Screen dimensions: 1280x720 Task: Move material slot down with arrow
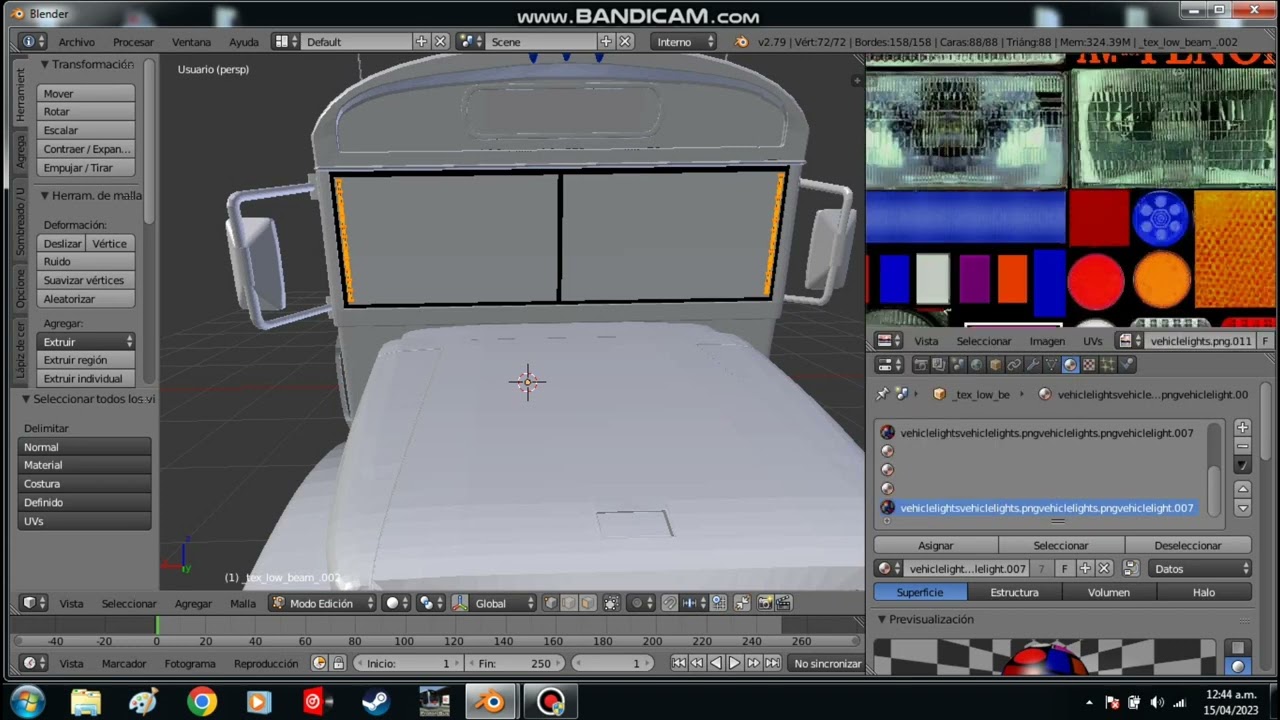pyautogui.click(x=1242, y=508)
